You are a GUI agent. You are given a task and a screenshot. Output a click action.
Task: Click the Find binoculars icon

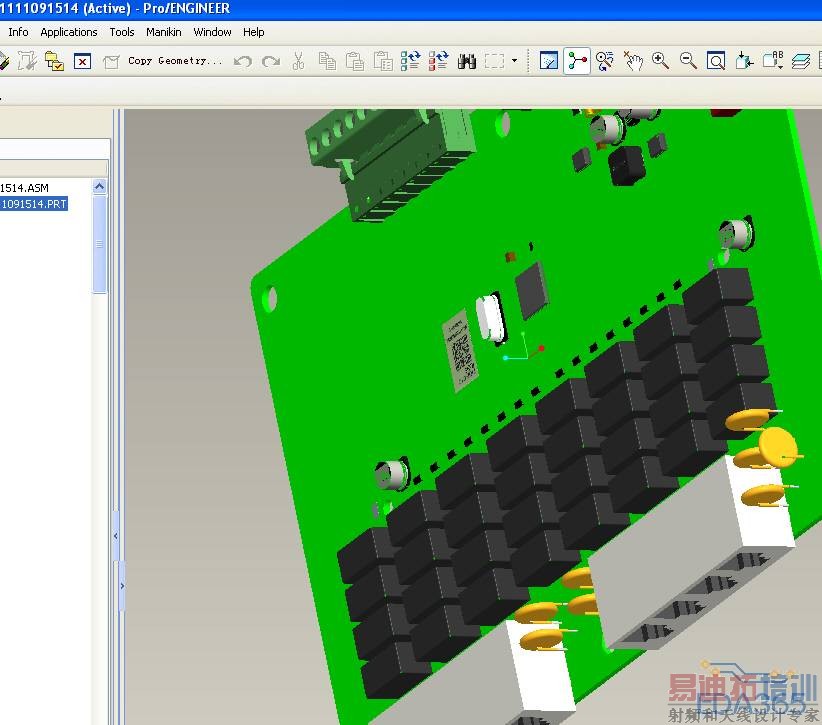tap(467, 61)
